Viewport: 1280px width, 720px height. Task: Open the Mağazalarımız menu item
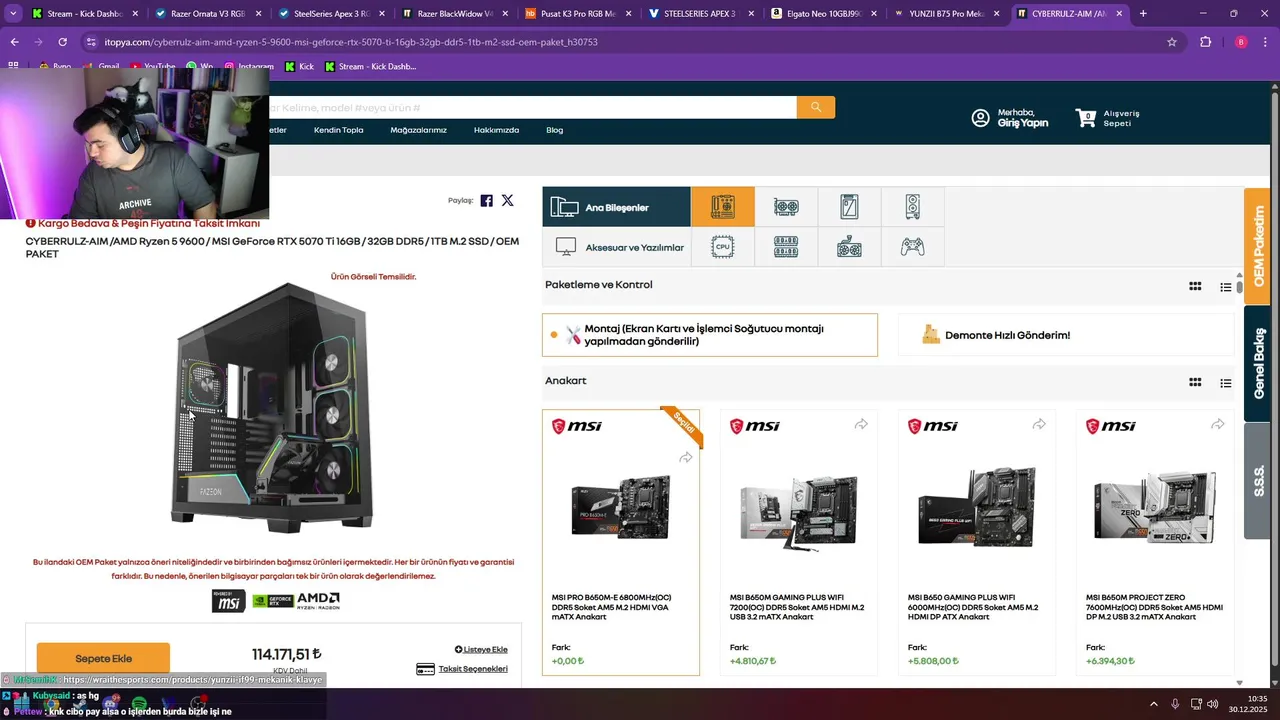(418, 130)
